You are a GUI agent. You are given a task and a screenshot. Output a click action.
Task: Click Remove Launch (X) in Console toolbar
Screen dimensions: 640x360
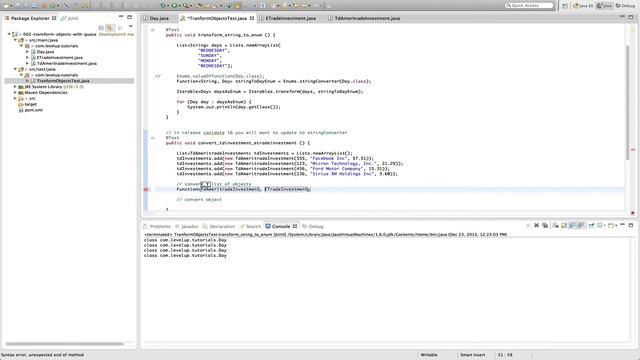(536, 225)
